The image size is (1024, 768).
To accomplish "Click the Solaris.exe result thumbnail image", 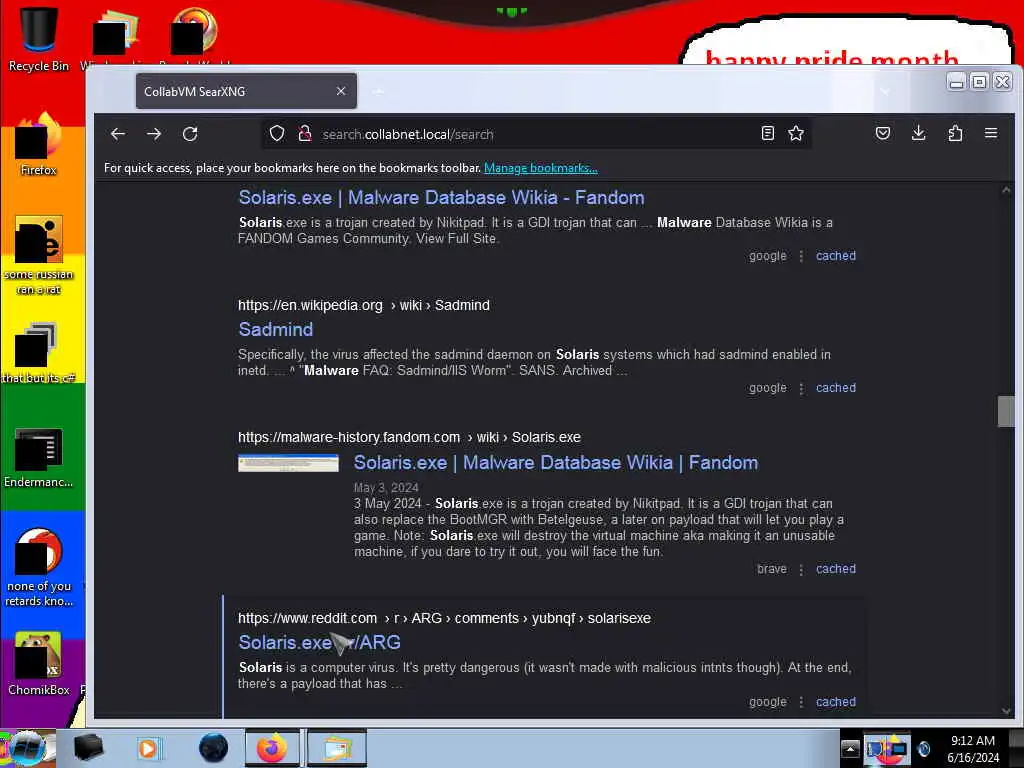I will pos(288,462).
